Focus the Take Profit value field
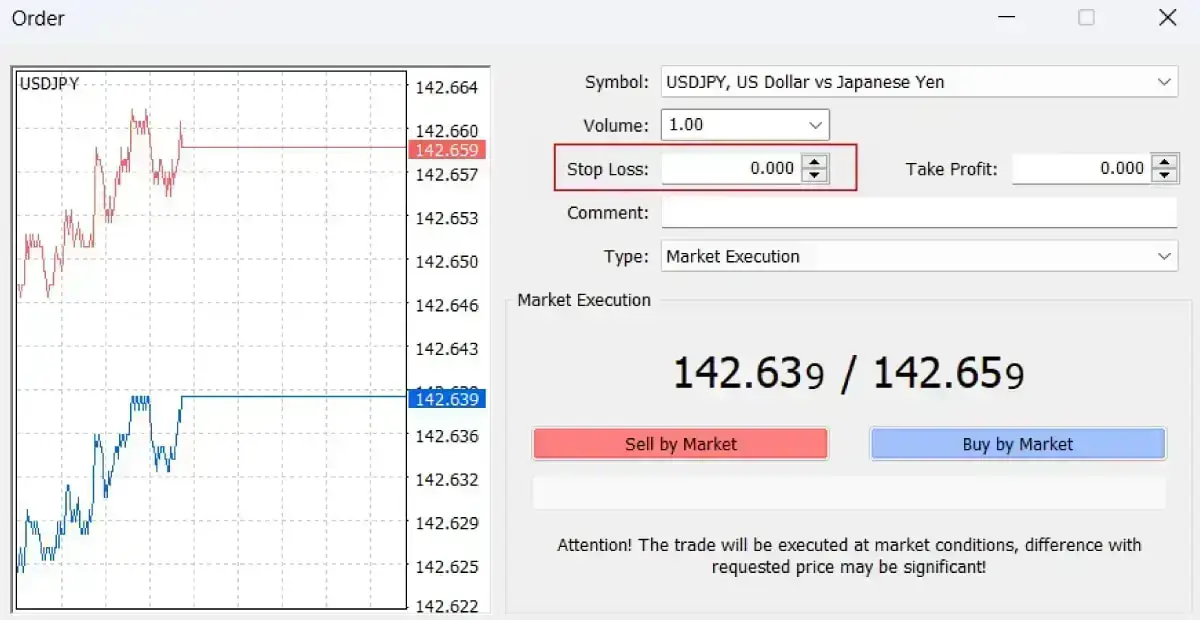 pos(1080,169)
